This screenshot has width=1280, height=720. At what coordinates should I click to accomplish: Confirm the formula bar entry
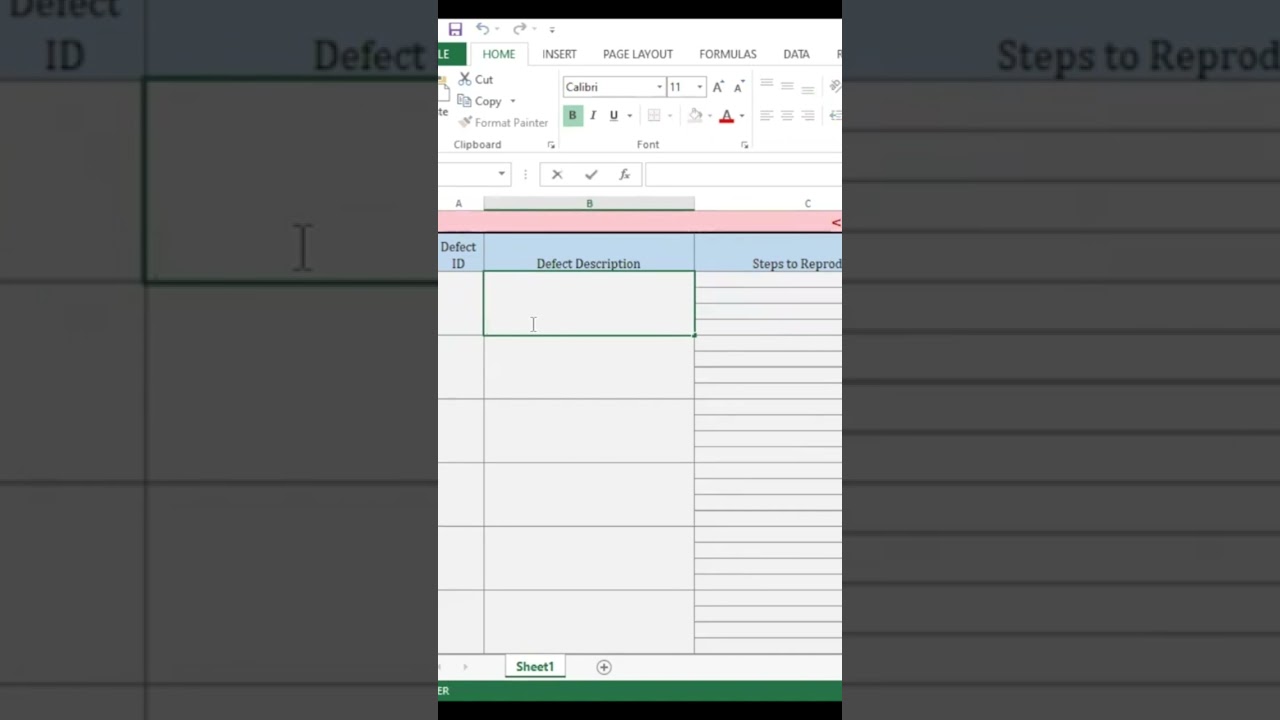tap(591, 174)
